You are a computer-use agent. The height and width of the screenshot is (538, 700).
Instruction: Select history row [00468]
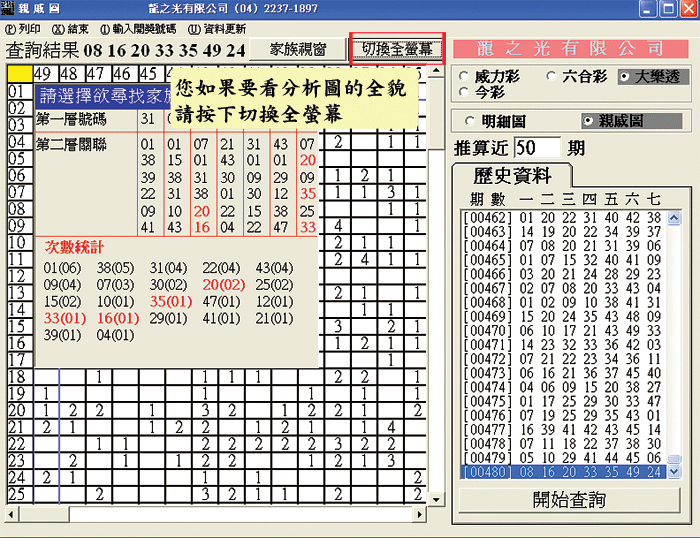click(563, 303)
